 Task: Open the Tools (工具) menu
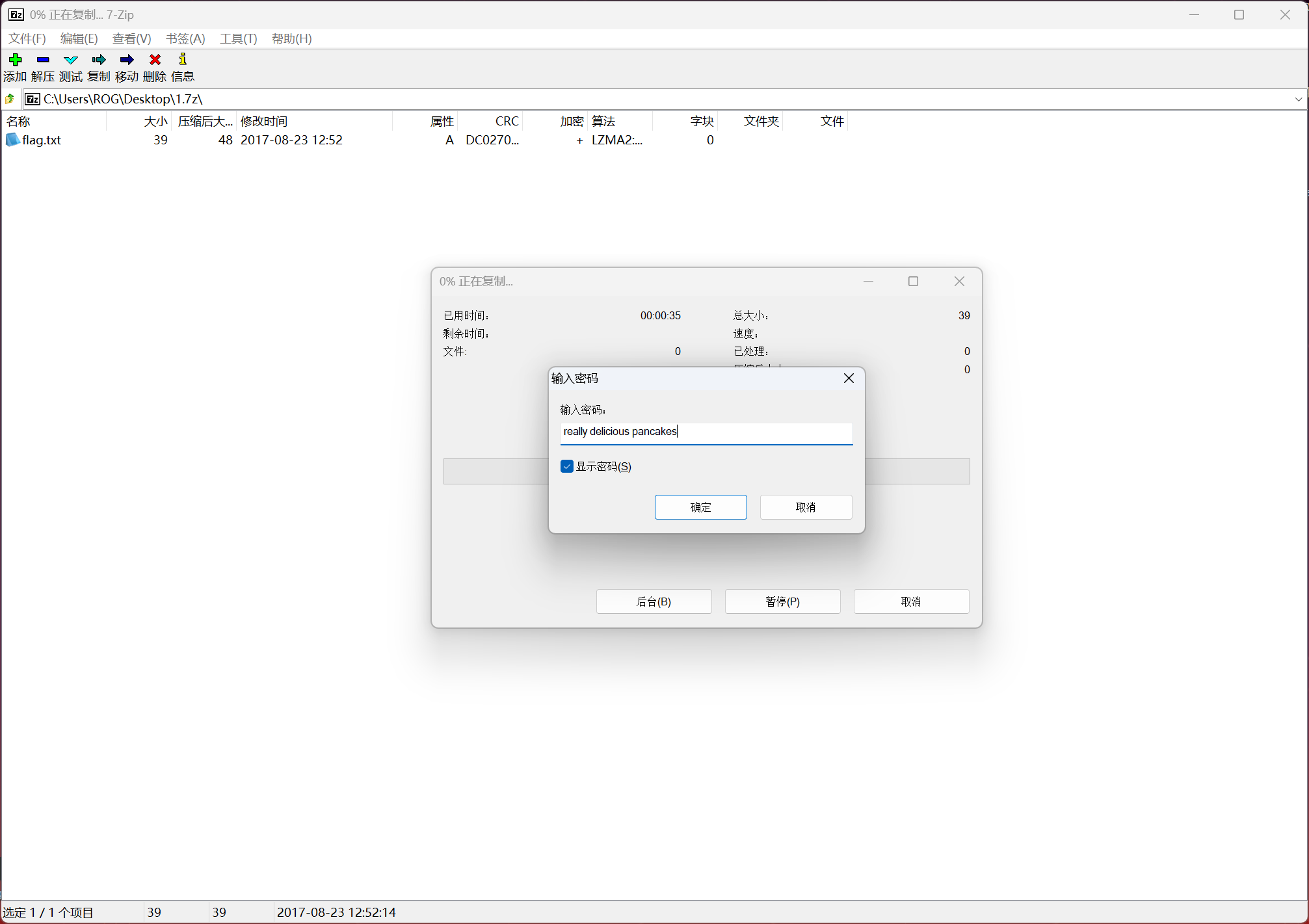point(238,38)
